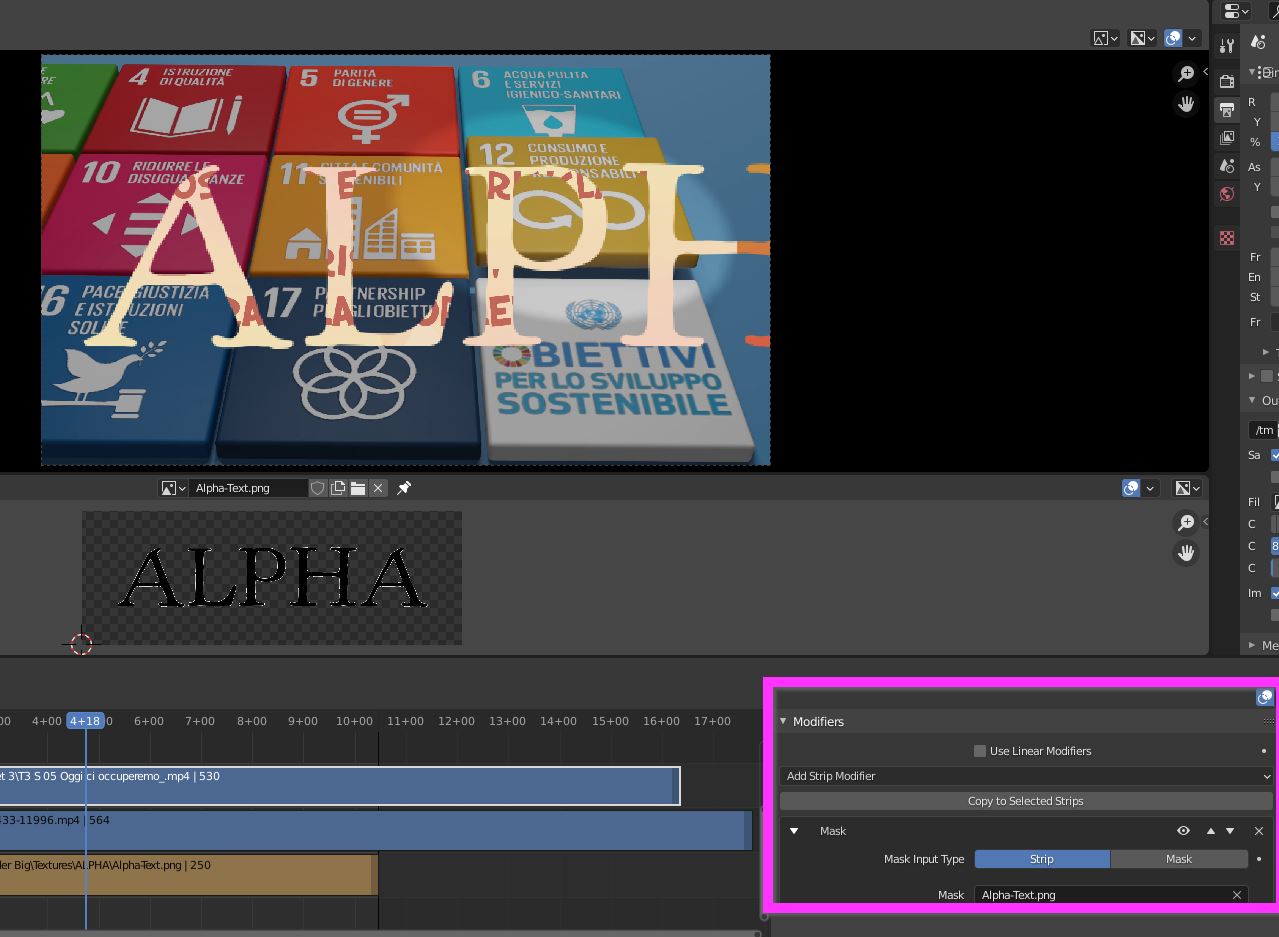The width and height of the screenshot is (1279, 937).
Task: Open Add Strip Modifier dropdown
Action: pos(1026,776)
